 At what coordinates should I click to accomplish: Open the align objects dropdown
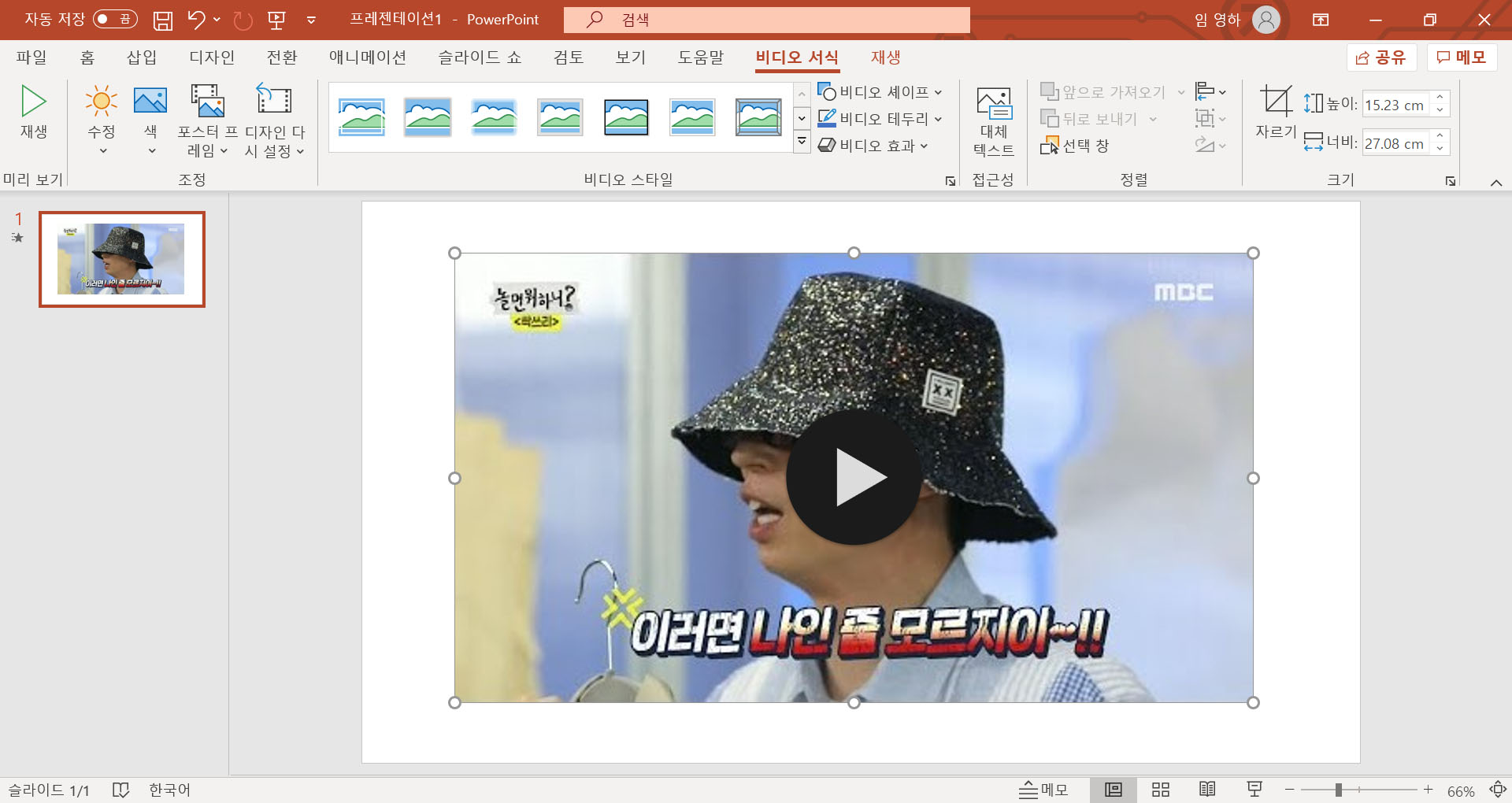point(1210,92)
